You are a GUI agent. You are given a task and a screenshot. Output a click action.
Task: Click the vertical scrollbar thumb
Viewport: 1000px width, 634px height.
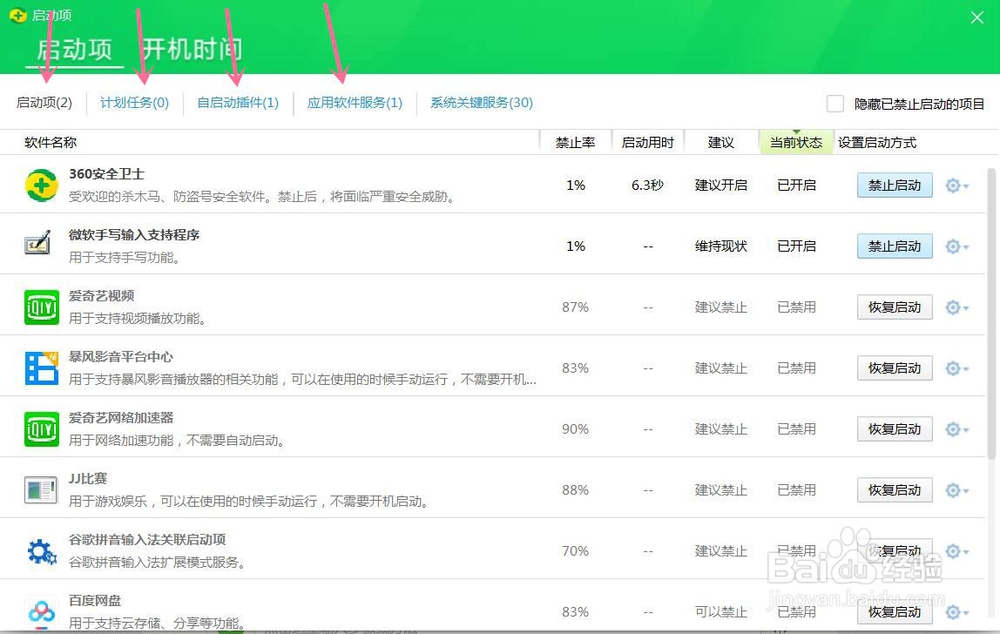pyautogui.click(x=991, y=314)
